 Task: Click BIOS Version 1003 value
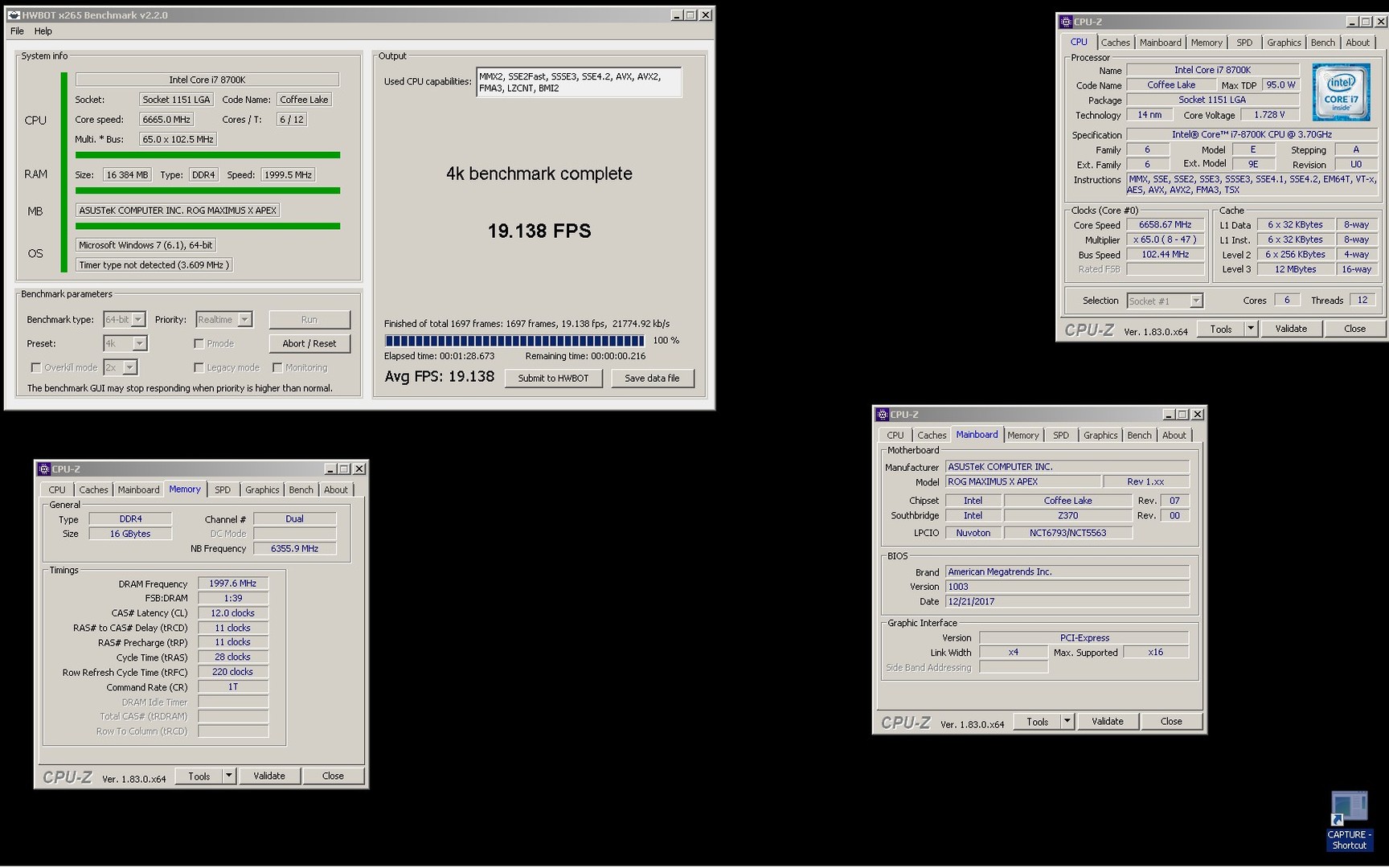point(1067,588)
